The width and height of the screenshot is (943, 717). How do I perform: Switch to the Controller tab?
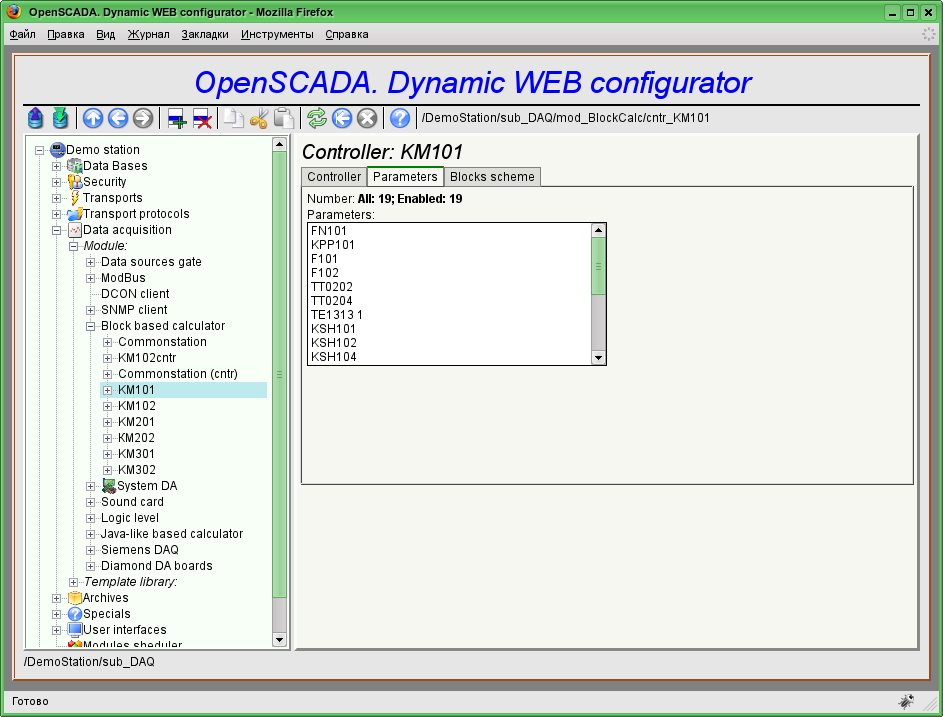pyautogui.click(x=334, y=177)
